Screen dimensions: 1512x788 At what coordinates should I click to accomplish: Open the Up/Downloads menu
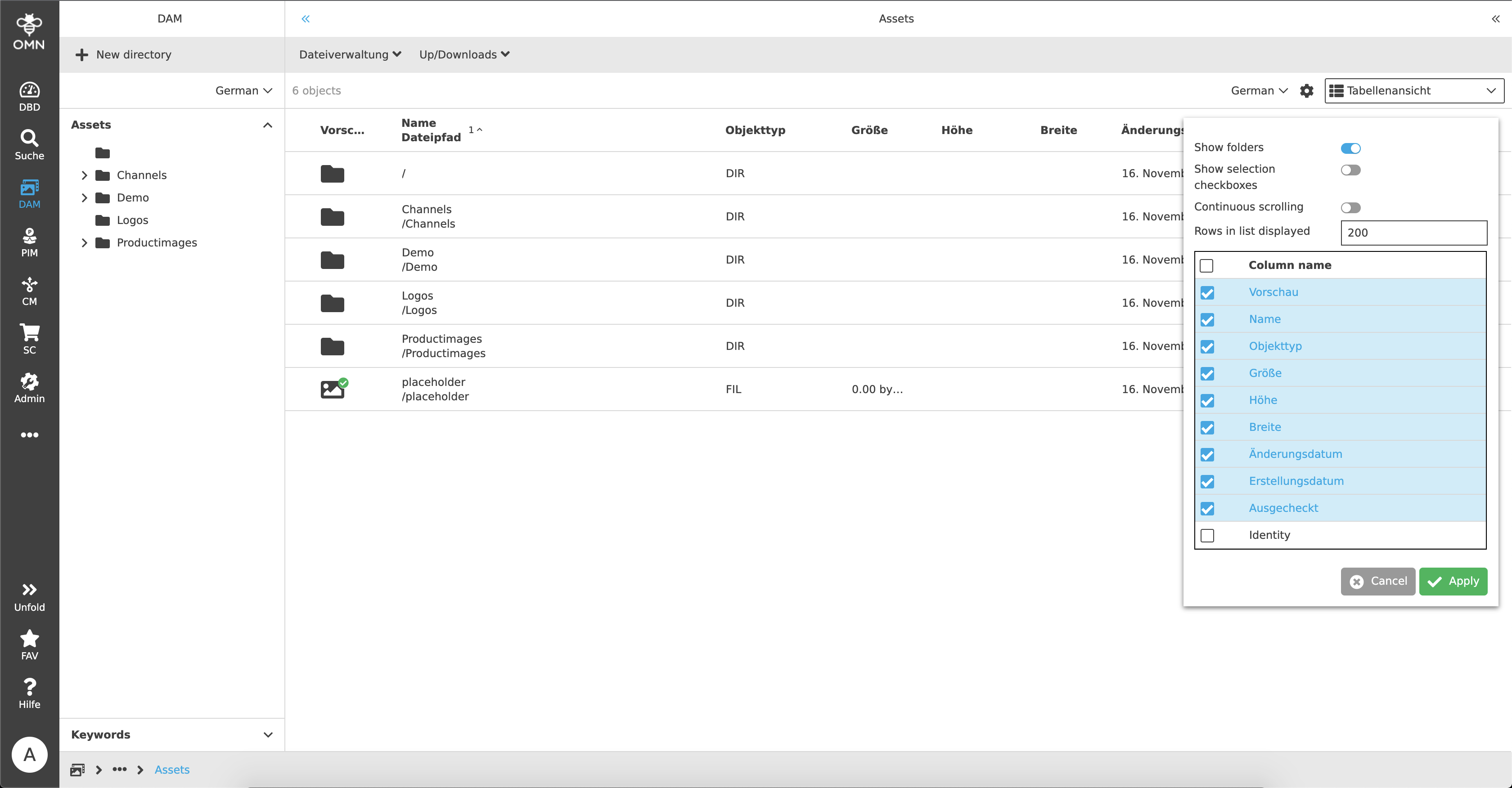pyautogui.click(x=463, y=54)
